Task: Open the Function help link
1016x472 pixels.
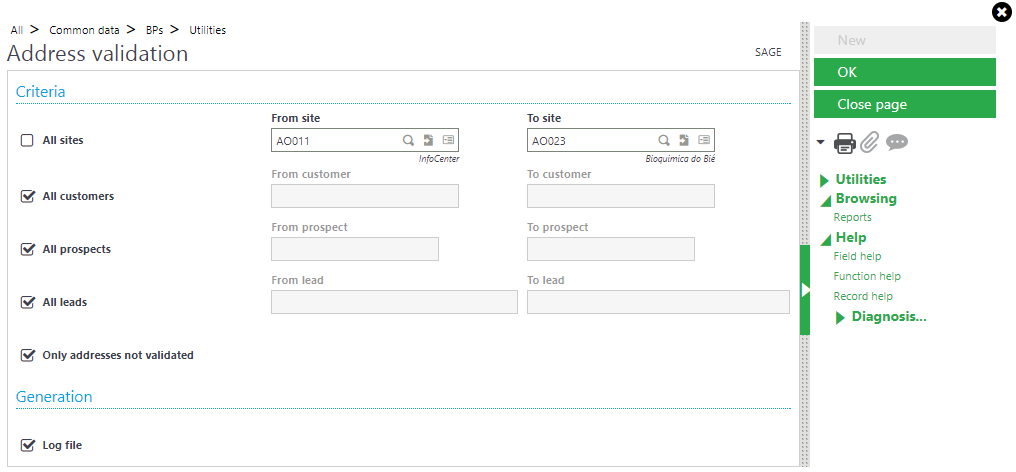Action: coord(867,276)
